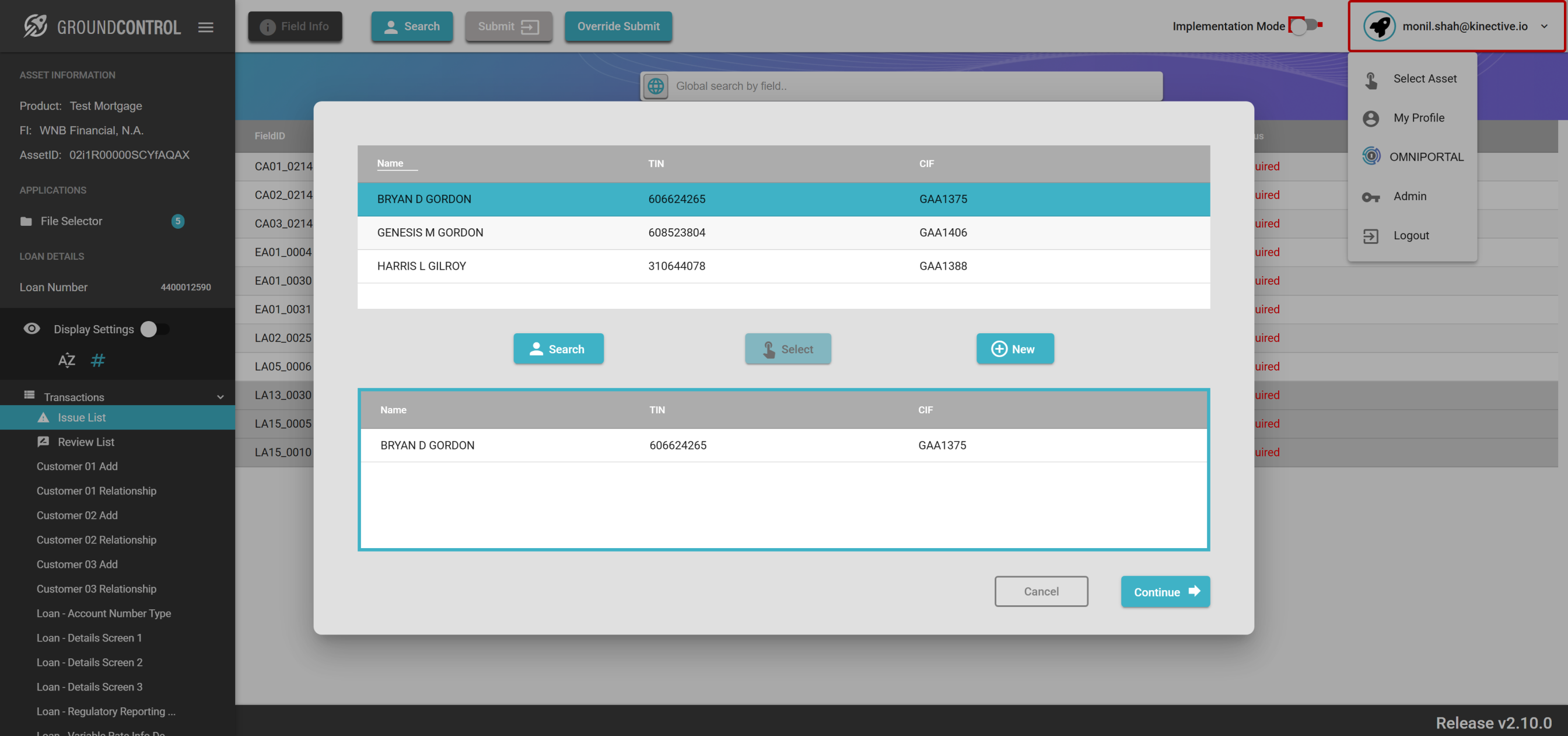This screenshot has height=736, width=1568.
Task: Click the Field Info button icon
Action: pos(267,27)
